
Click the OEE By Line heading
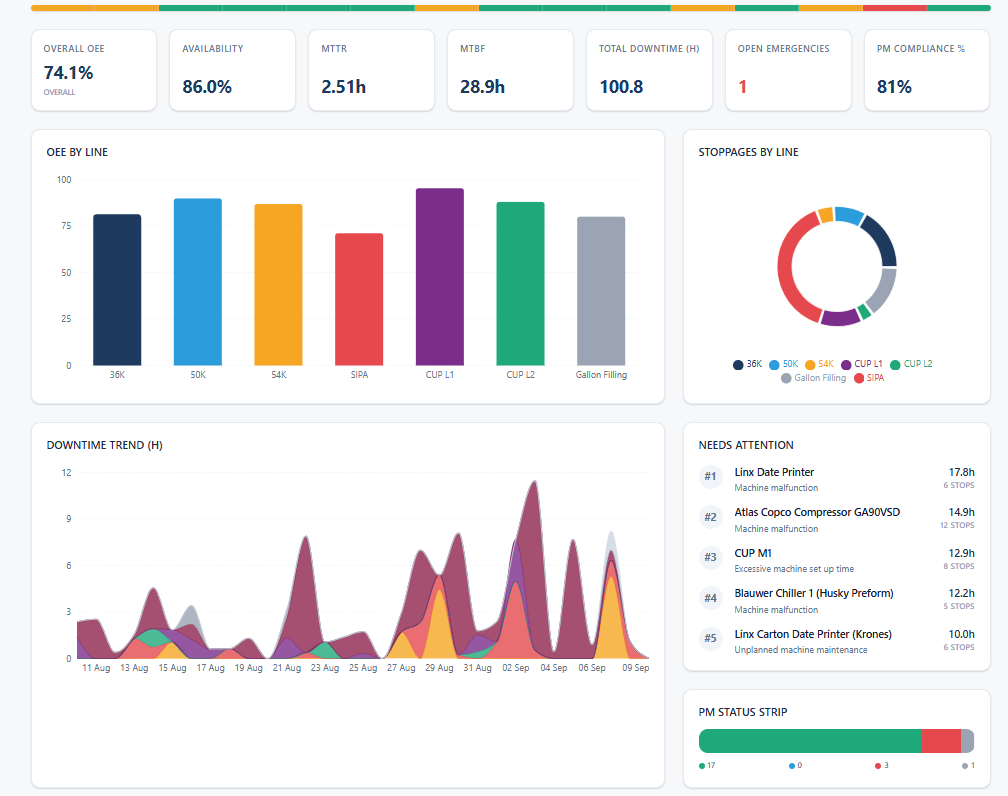(x=77, y=152)
